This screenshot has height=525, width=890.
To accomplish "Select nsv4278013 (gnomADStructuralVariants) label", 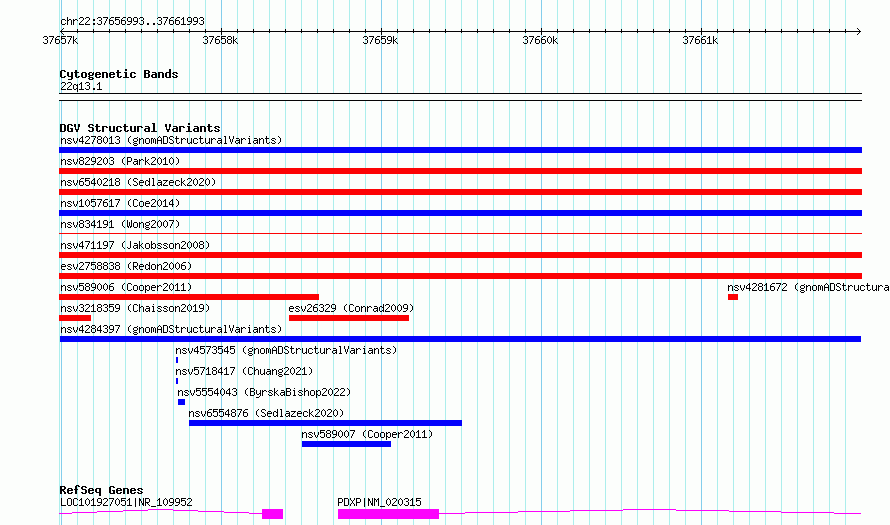I will point(171,140).
